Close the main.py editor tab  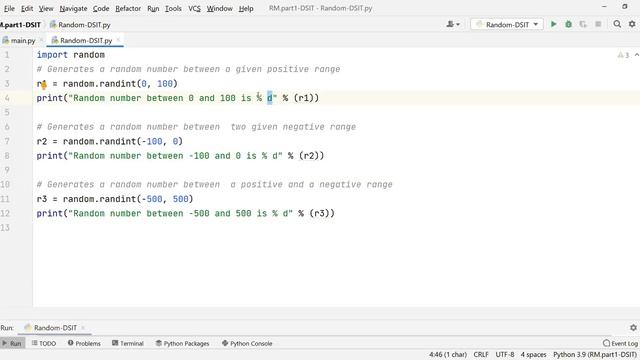pyautogui.click(x=41, y=40)
